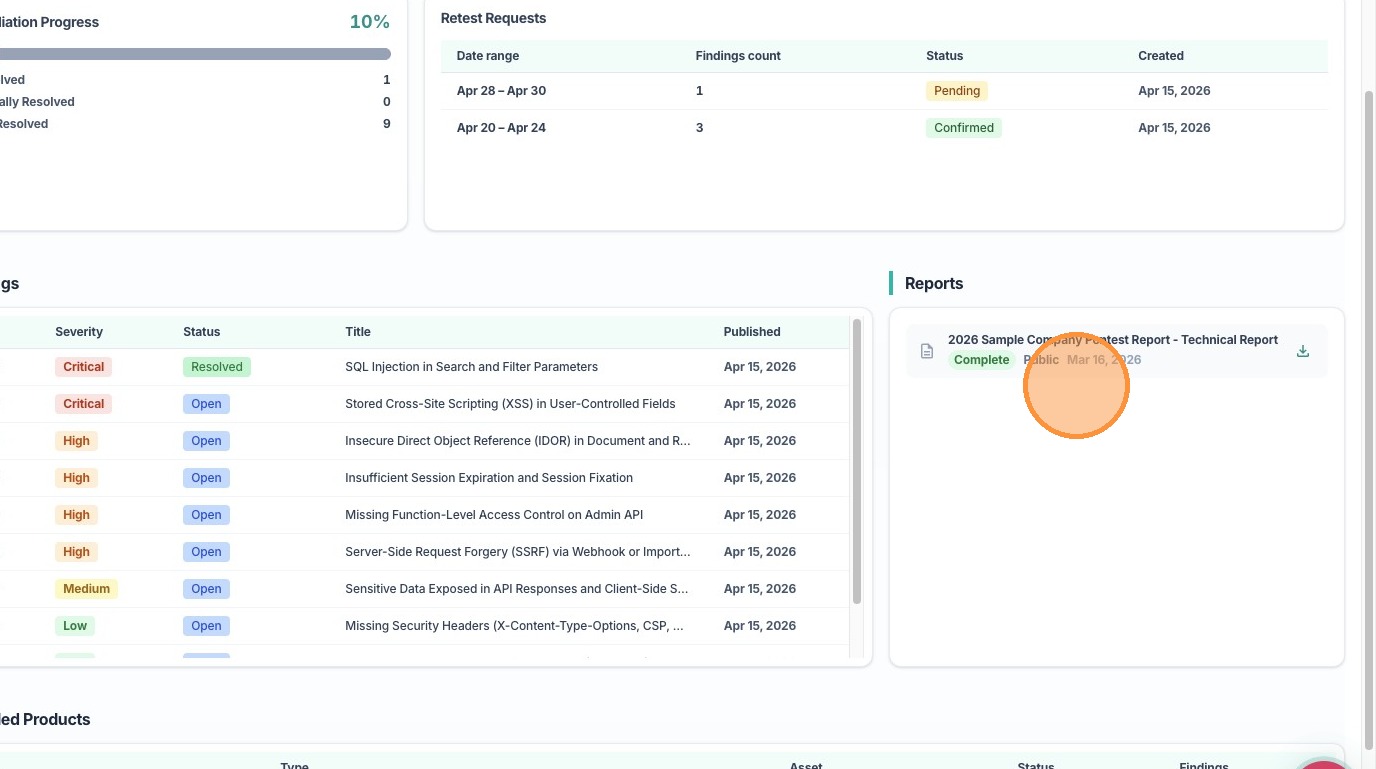The width and height of the screenshot is (1376, 769).
Task: Click the Critical badge on the Stored XSS row
Action: click(x=84, y=404)
